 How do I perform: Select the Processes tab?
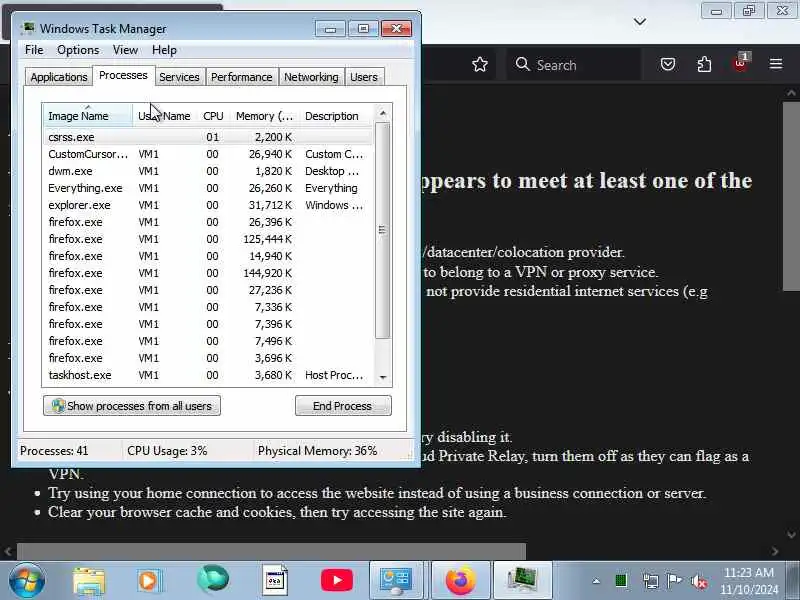click(123, 76)
